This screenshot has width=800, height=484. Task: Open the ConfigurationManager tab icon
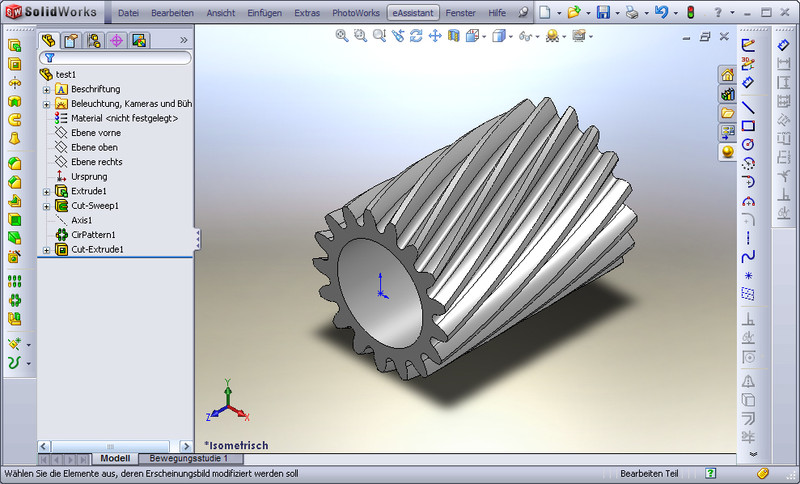(93, 41)
